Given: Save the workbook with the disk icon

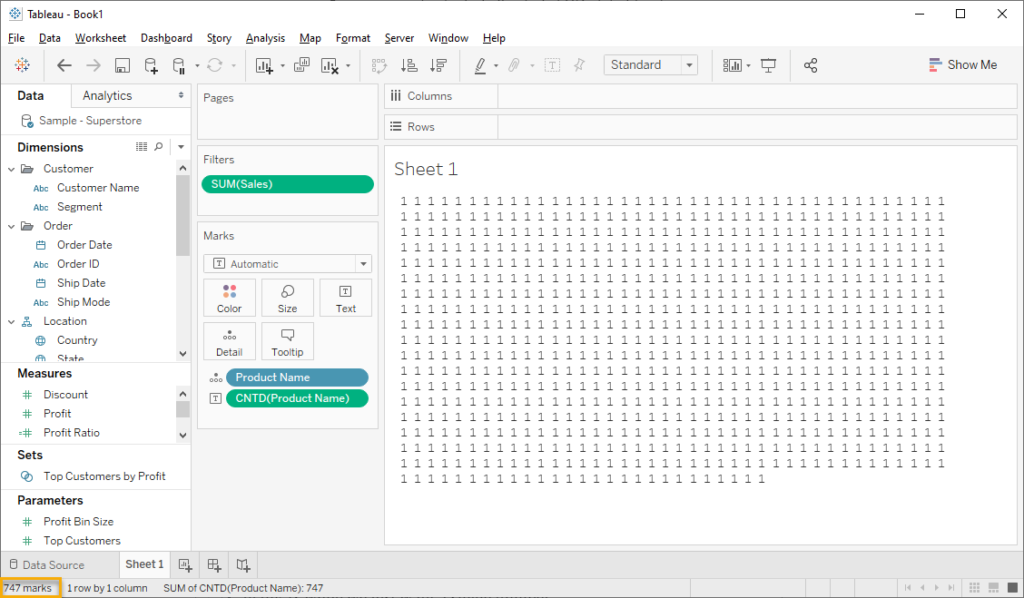Looking at the screenshot, I should (x=122, y=65).
